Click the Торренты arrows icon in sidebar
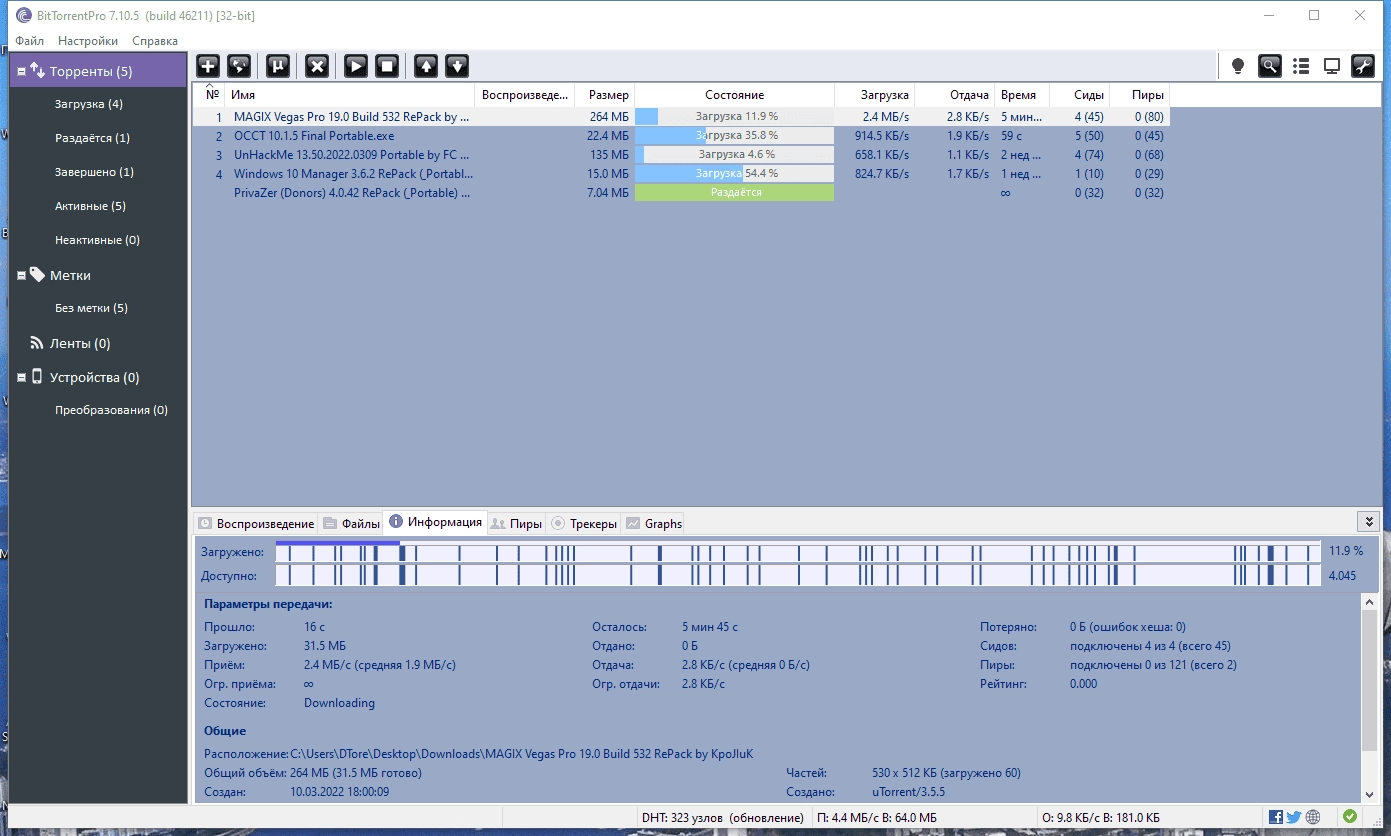This screenshot has height=836, width=1391. point(37,70)
